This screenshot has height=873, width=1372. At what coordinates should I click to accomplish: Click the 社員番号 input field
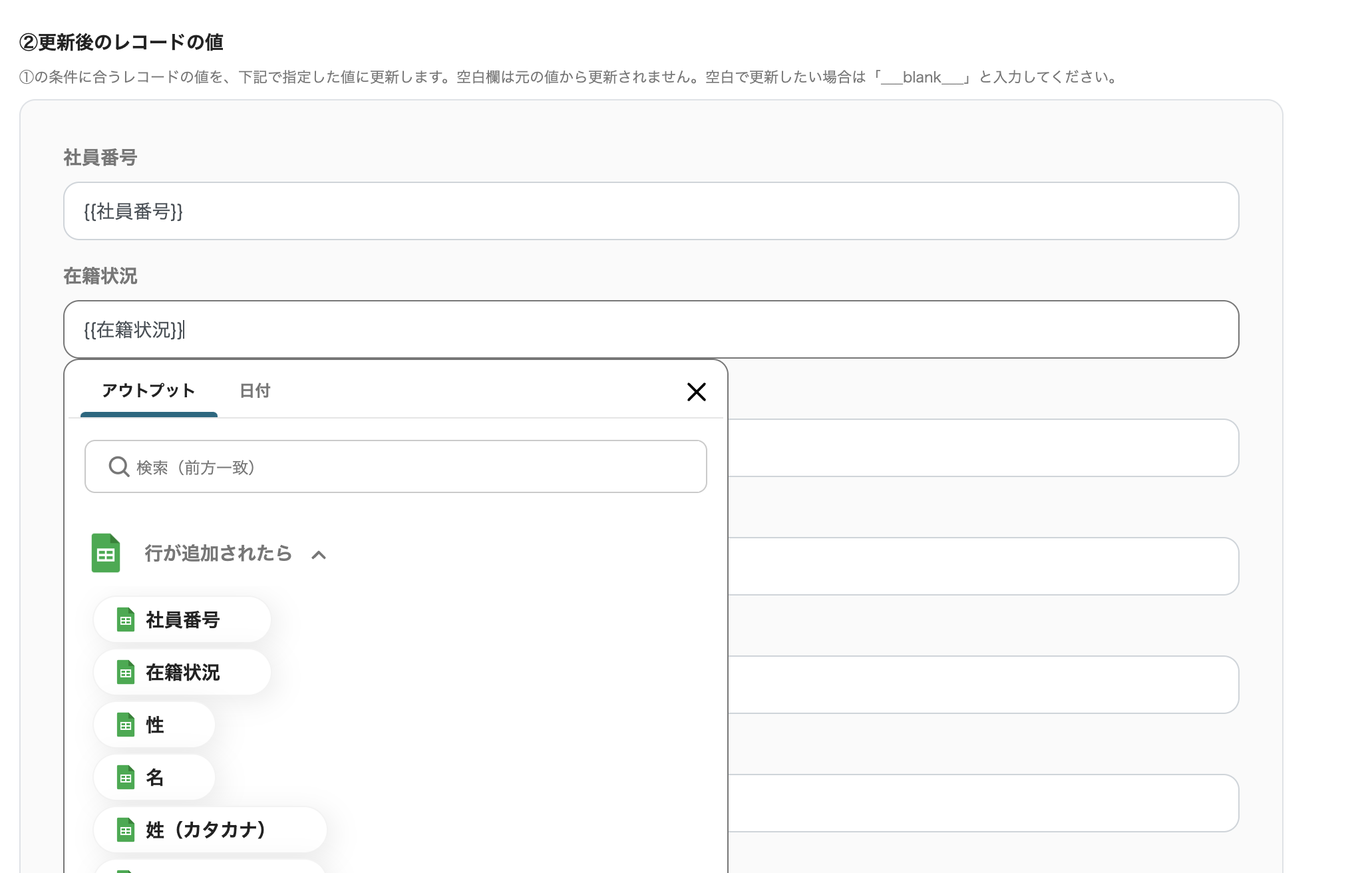point(651,211)
